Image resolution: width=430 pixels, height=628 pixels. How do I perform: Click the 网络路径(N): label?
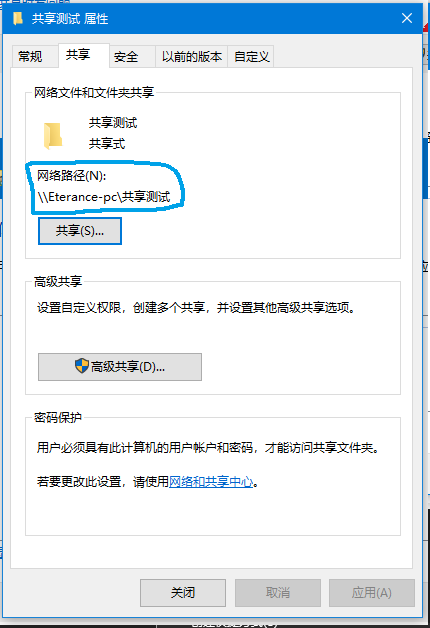[72, 175]
